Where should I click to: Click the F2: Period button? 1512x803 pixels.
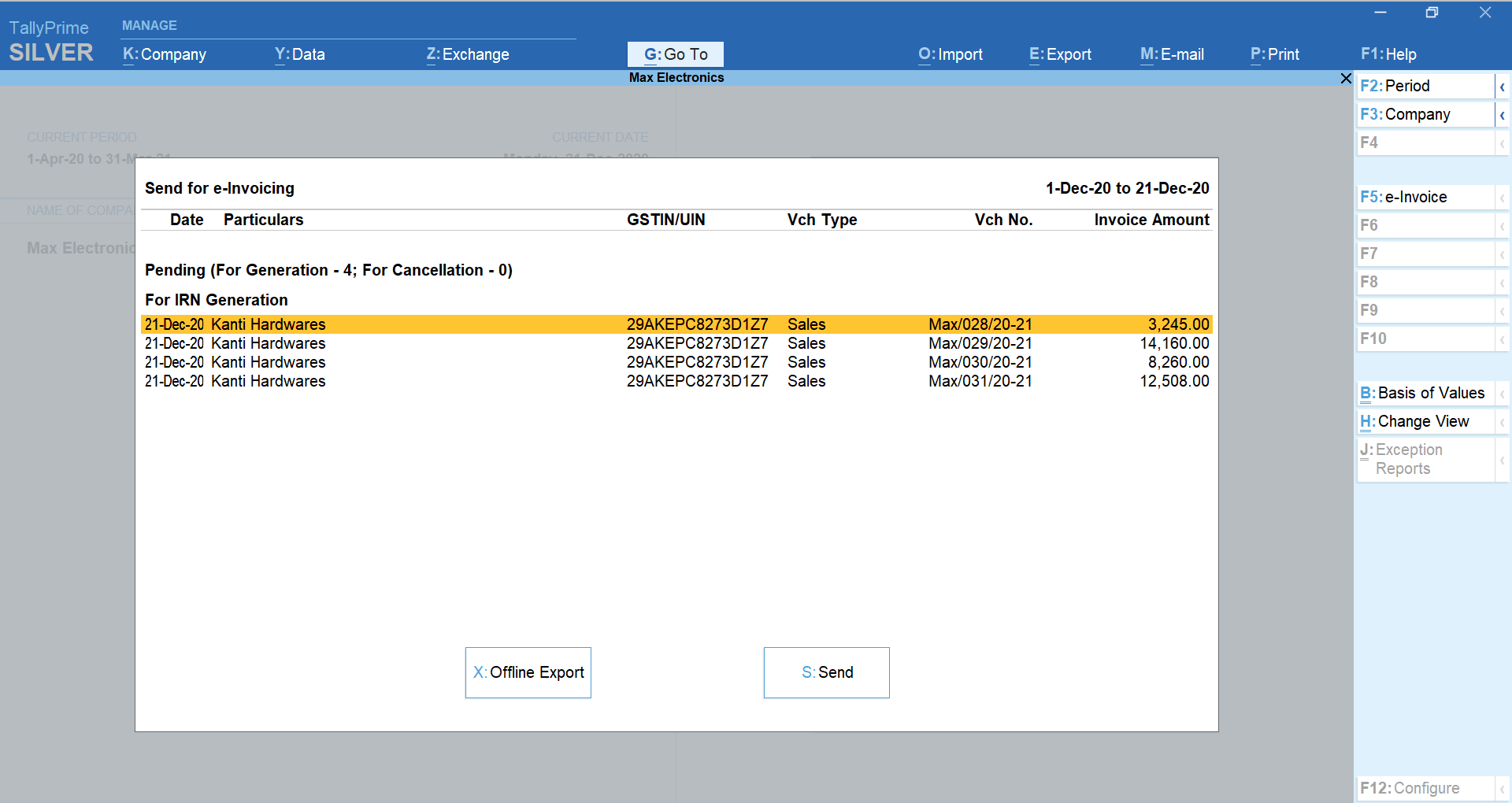pyautogui.click(x=1425, y=87)
